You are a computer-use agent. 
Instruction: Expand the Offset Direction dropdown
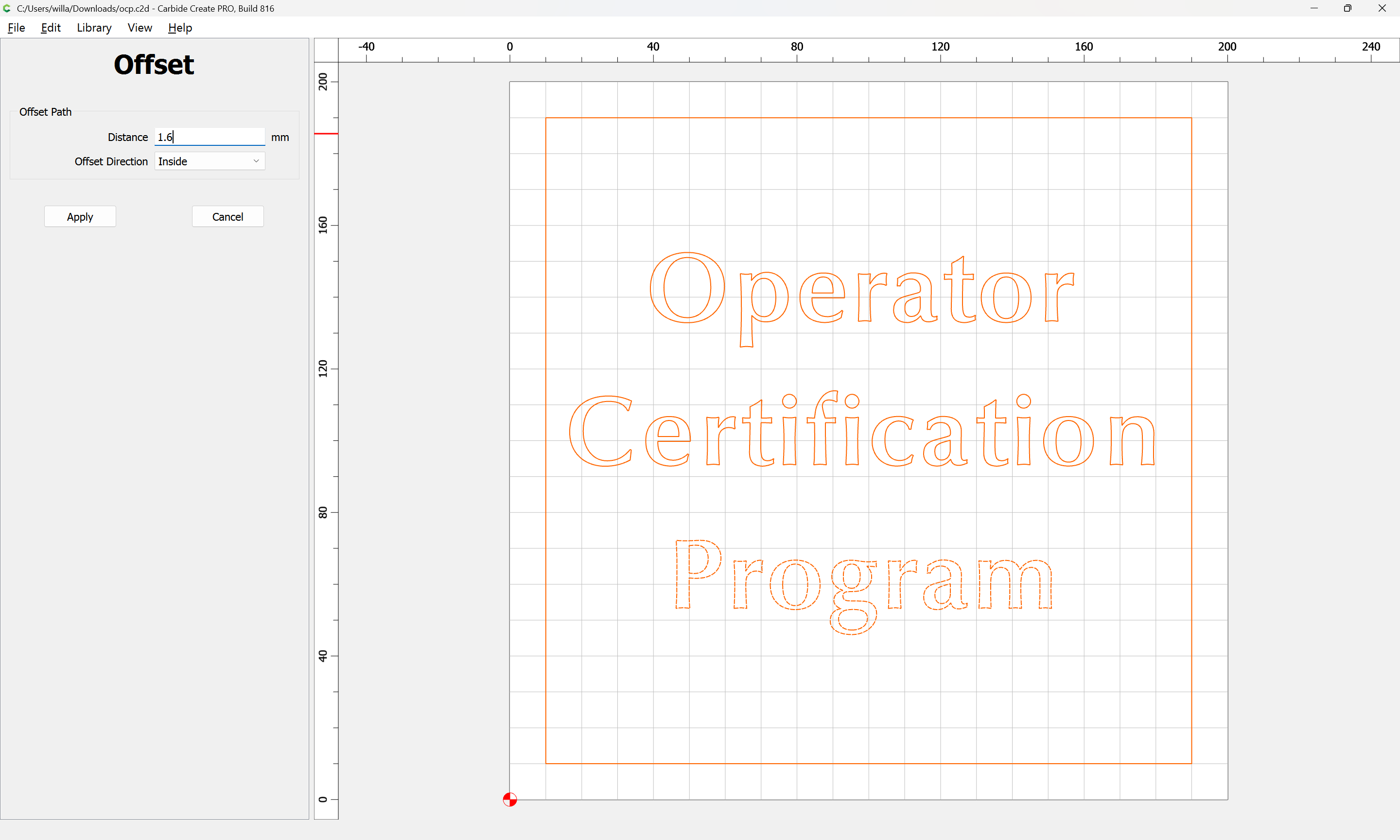tap(210, 161)
